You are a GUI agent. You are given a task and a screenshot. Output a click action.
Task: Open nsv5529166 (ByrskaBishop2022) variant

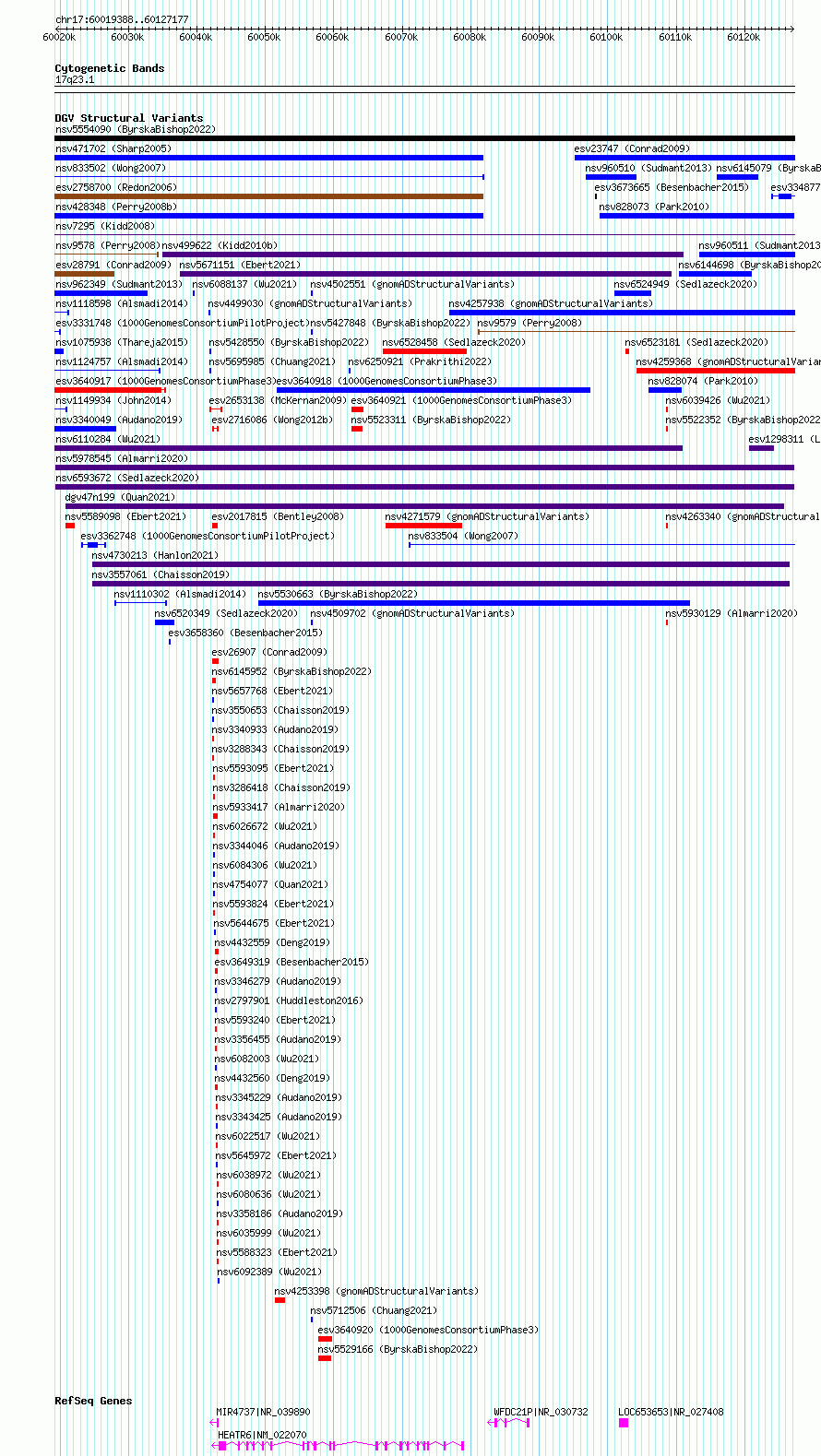398,1349
